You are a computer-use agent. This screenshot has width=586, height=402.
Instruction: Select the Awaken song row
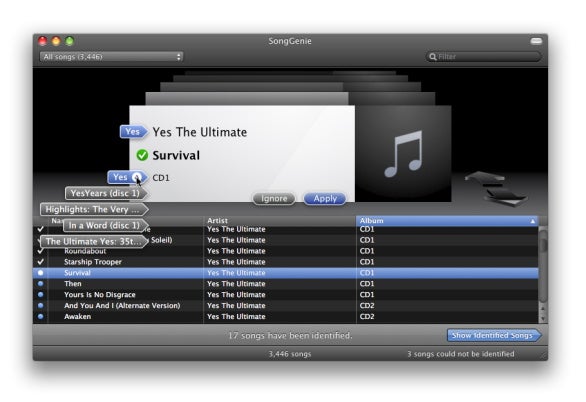click(x=286, y=316)
